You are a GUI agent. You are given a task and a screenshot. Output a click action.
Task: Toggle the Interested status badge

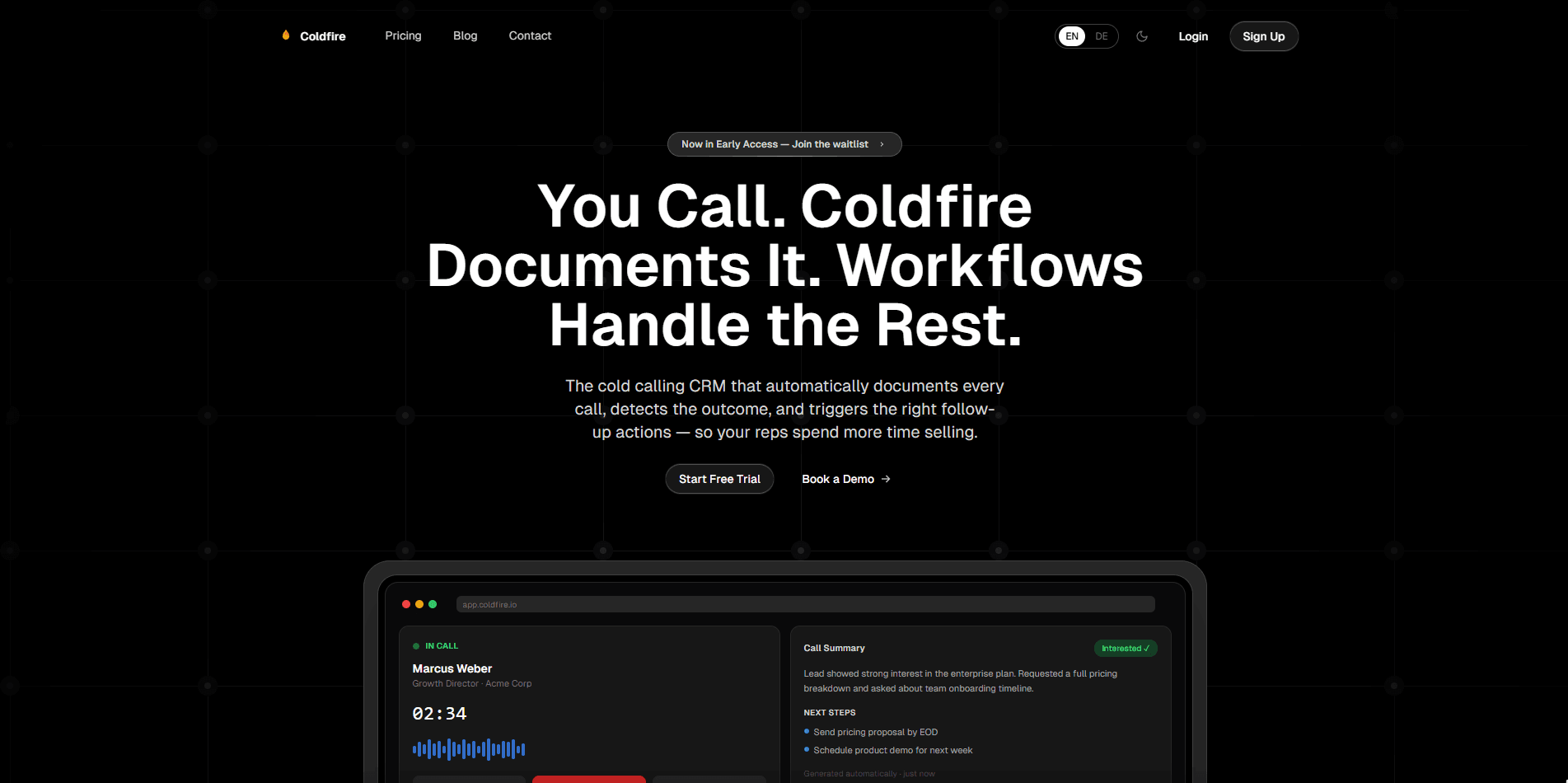[1126, 649]
